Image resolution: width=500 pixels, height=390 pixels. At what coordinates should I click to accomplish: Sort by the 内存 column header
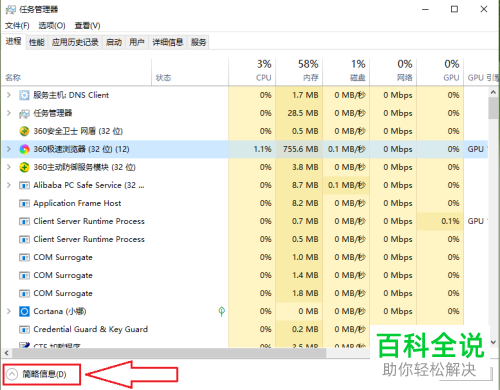299,71
